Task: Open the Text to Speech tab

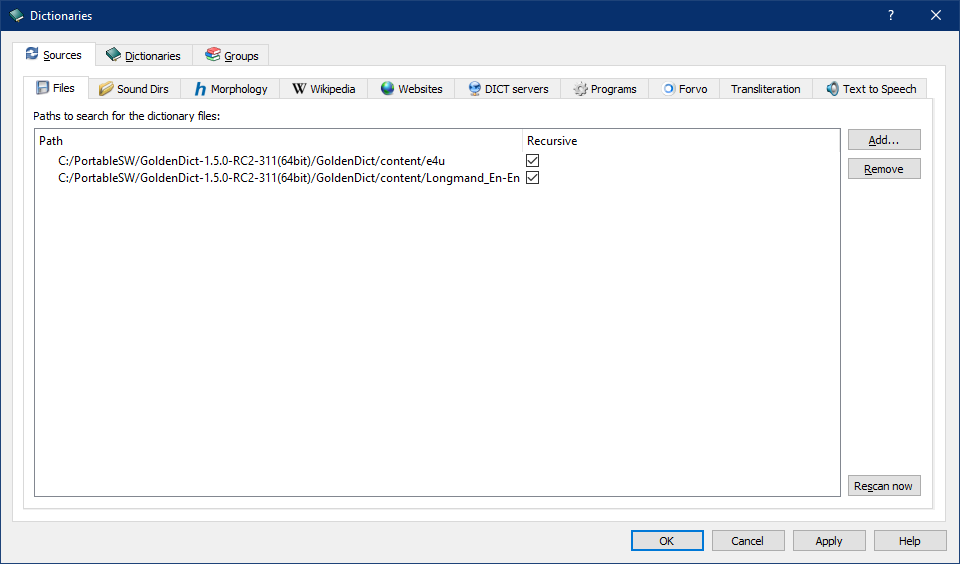Action: pos(870,89)
